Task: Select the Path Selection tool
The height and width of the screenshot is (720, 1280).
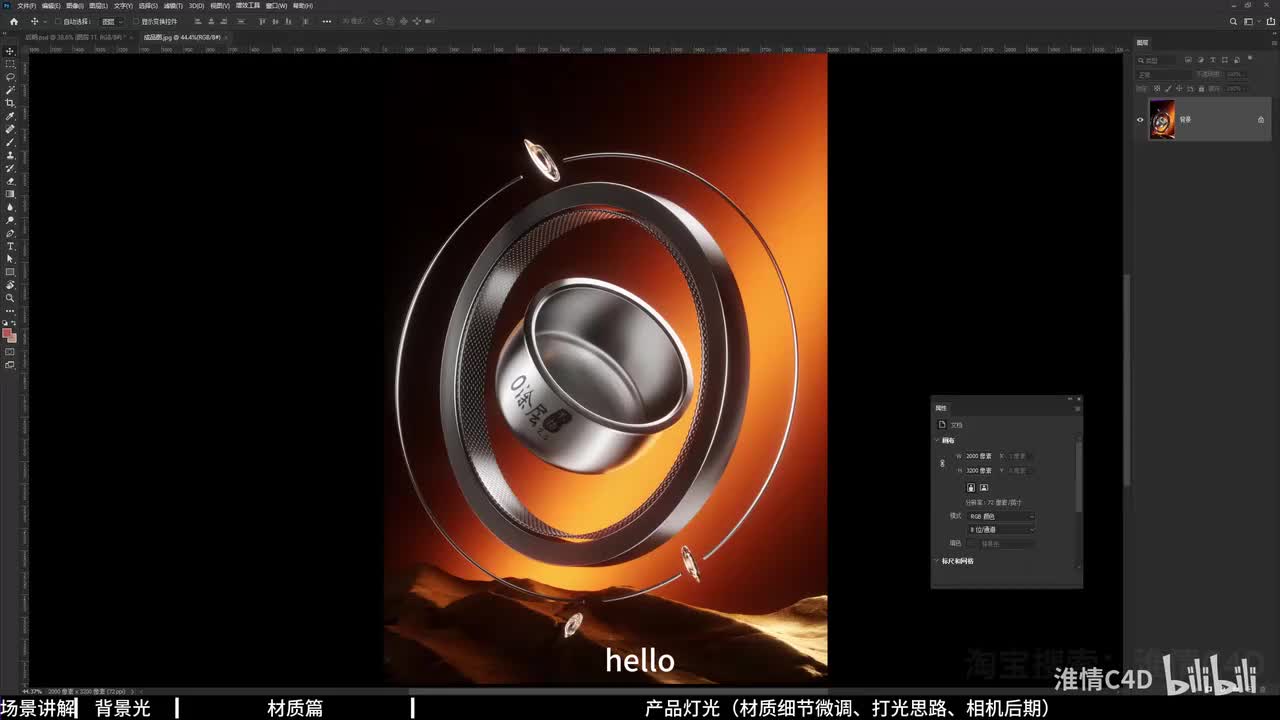Action: click(10, 259)
